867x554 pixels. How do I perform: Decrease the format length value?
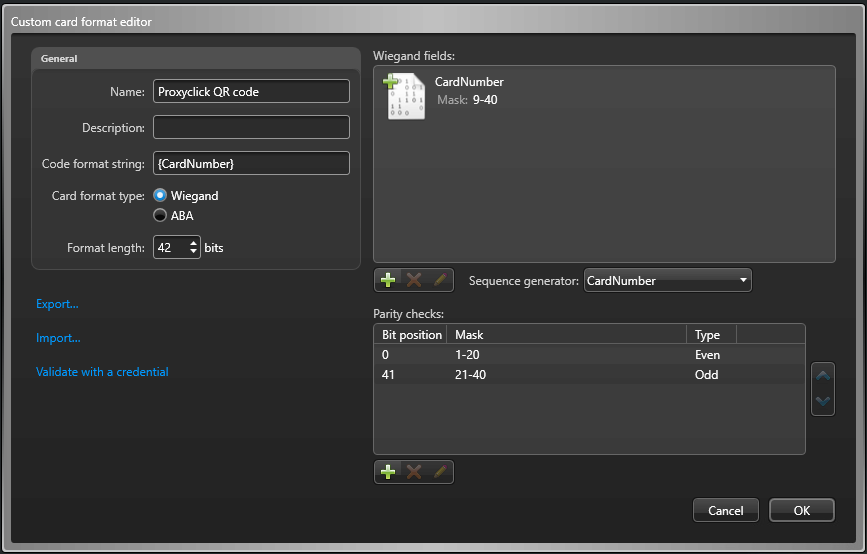[x=193, y=252]
